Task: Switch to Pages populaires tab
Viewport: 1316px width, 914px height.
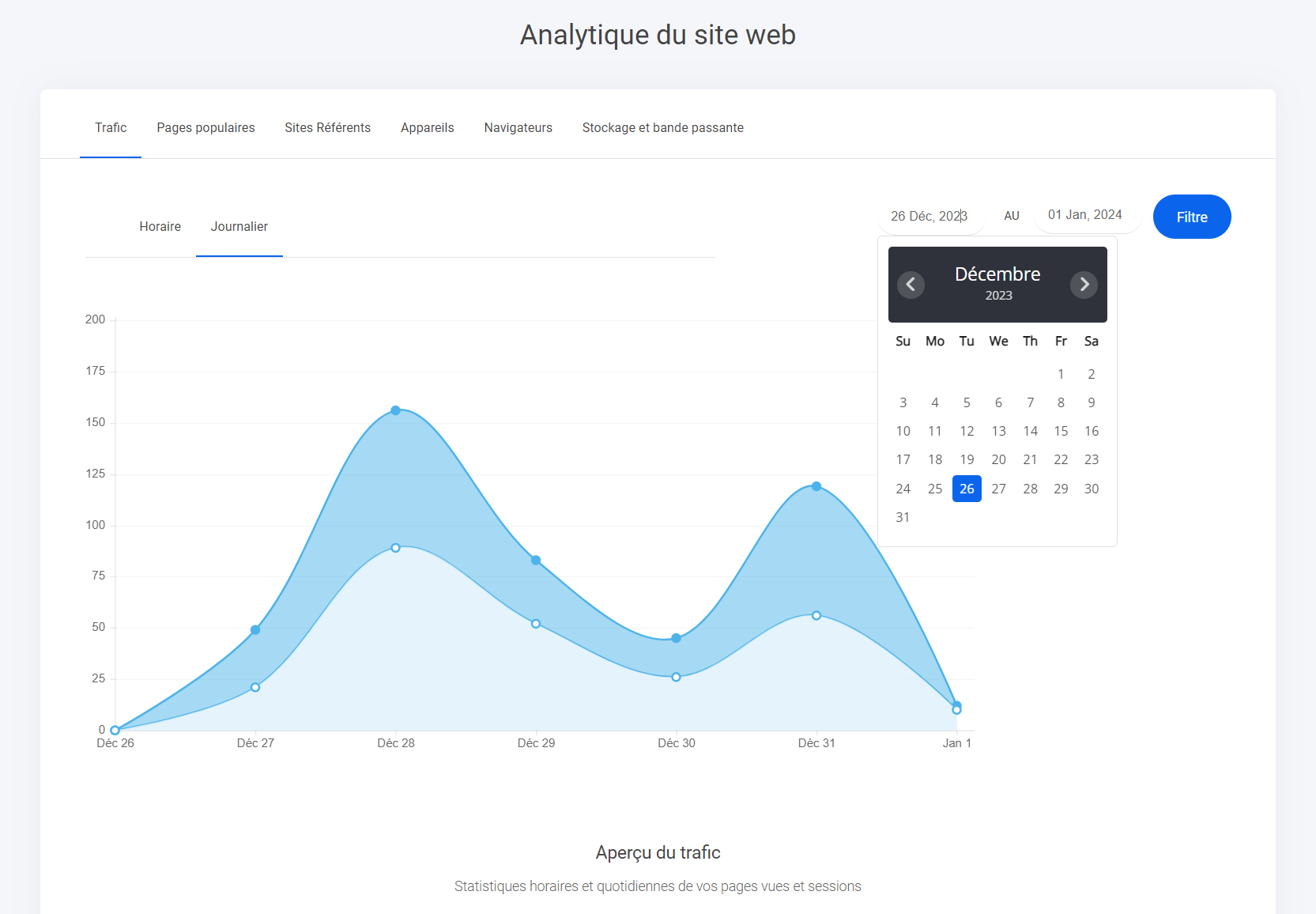Action: 206,128
